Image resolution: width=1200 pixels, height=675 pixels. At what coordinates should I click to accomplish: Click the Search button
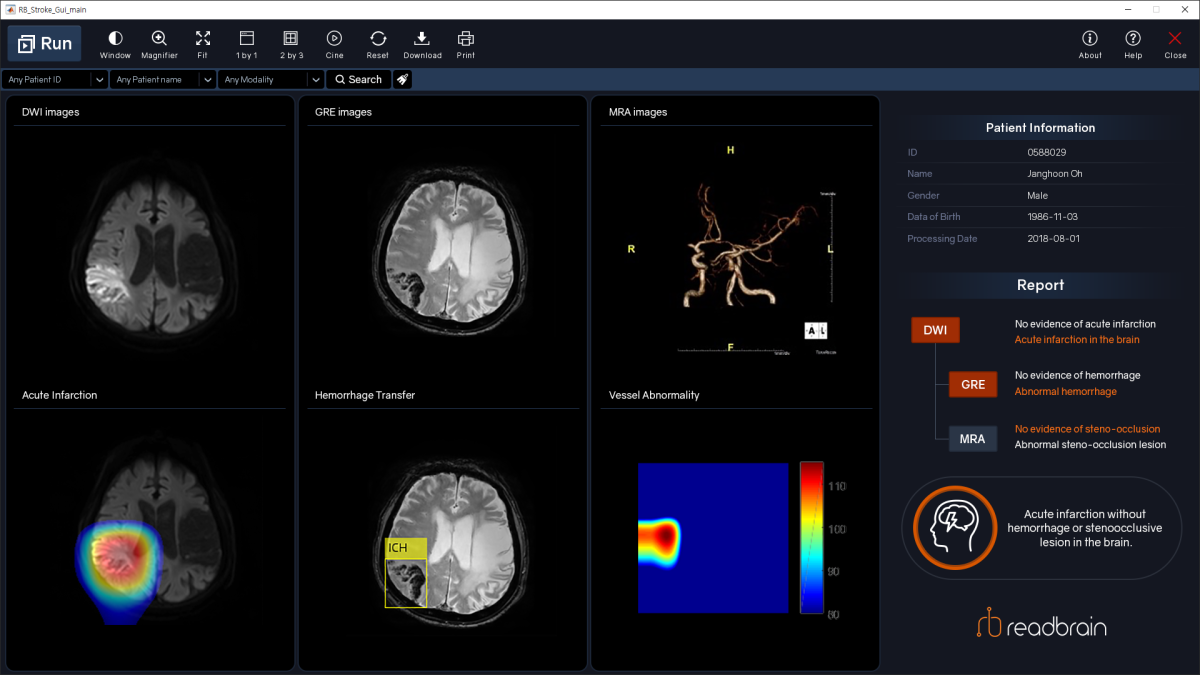coord(358,79)
